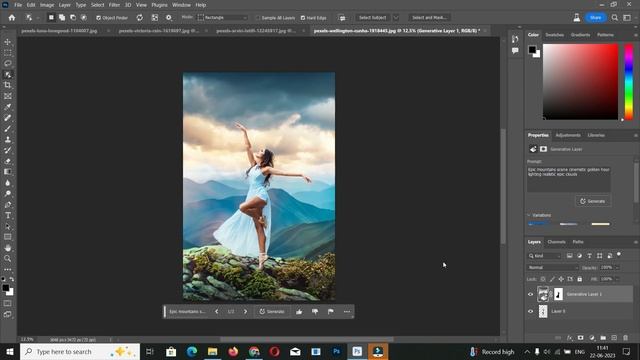Click the Select and Mask button
Viewport: 640px width, 360px height.
pos(429,18)
